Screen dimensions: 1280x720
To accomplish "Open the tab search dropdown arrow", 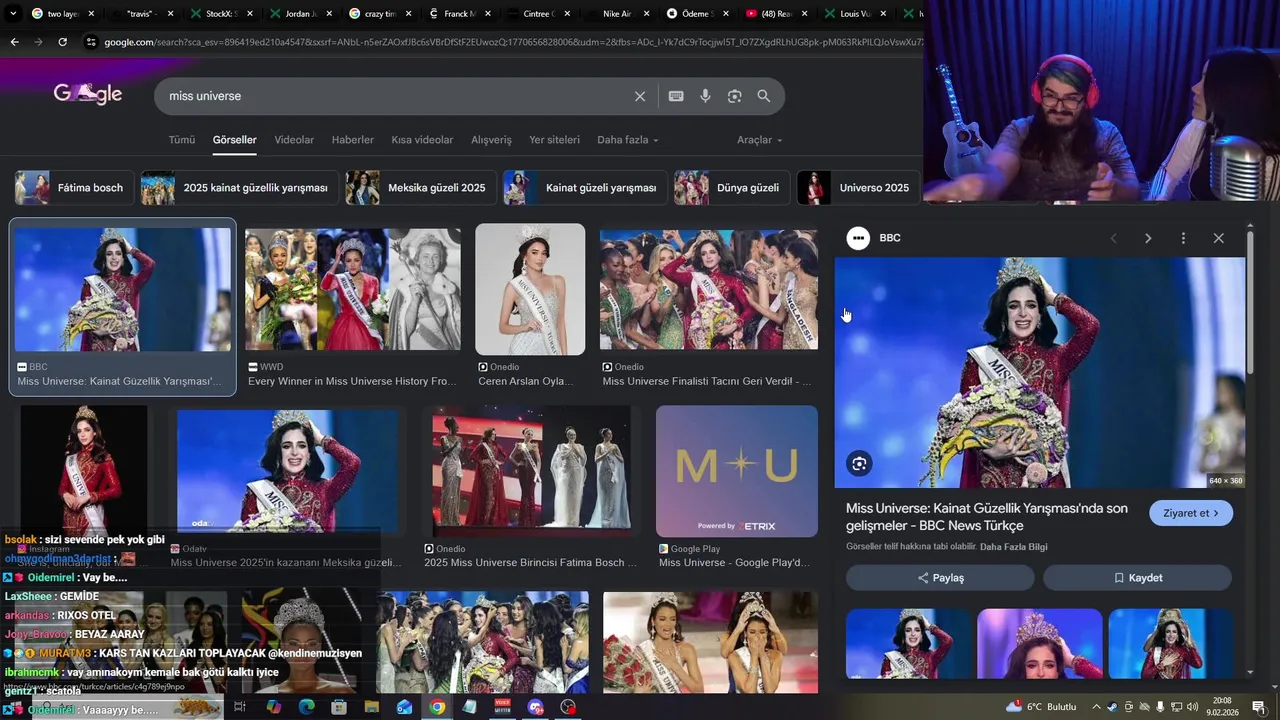I will tap(13, 14).
